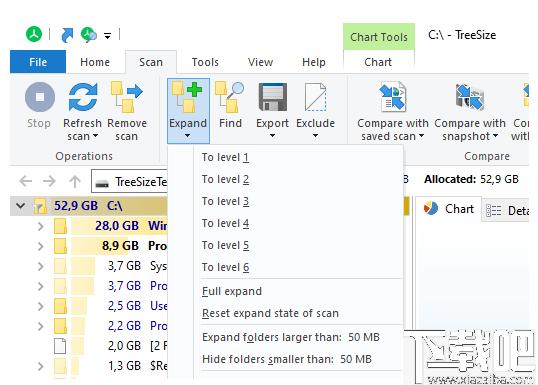Click the Exclude icon
Image resolution: width=538 pixels, height=385 pixels.
click(x=315, y=97)
